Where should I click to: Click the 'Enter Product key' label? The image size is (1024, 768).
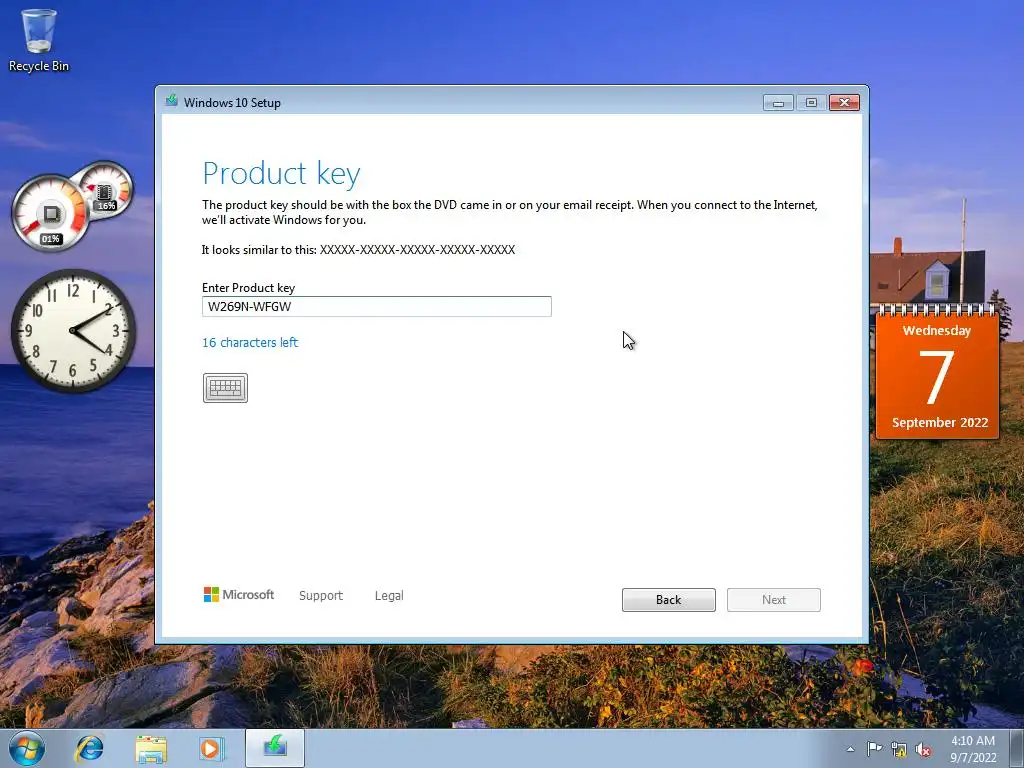coord(249,287)
